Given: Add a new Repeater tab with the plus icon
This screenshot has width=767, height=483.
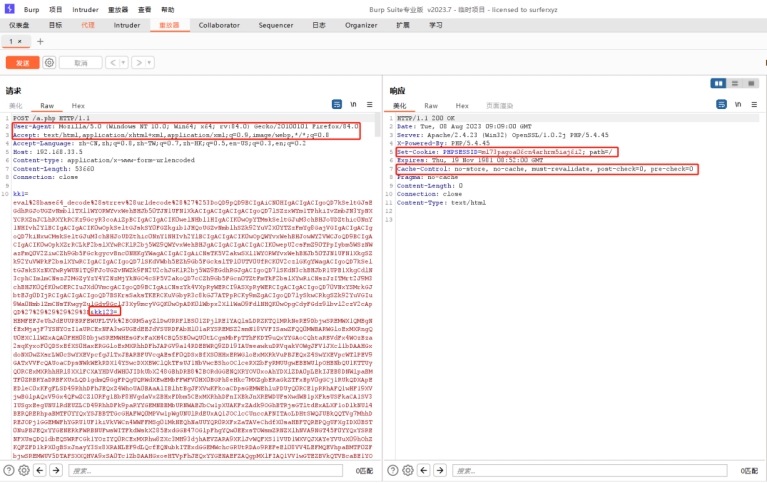Looking at the screenshot, I should (x=39, y=41).
